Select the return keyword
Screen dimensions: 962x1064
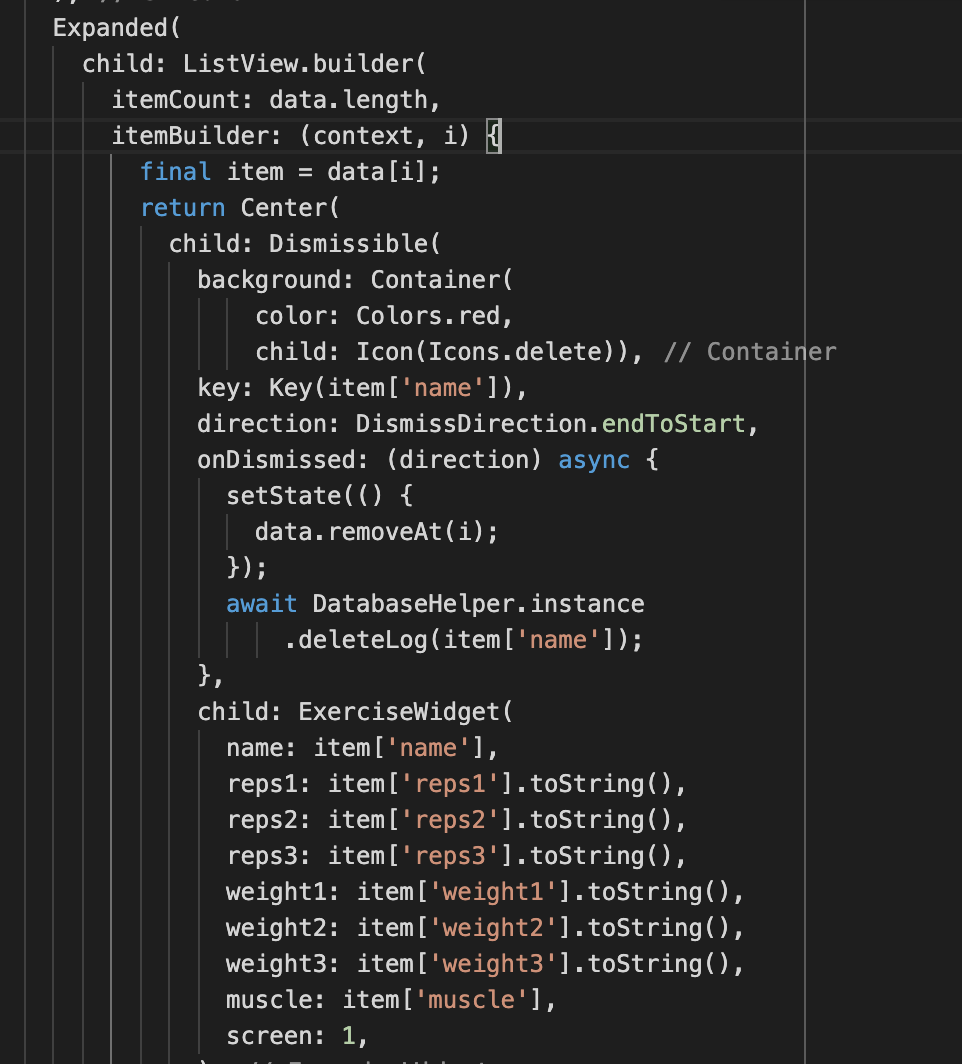tap(183, 207)
